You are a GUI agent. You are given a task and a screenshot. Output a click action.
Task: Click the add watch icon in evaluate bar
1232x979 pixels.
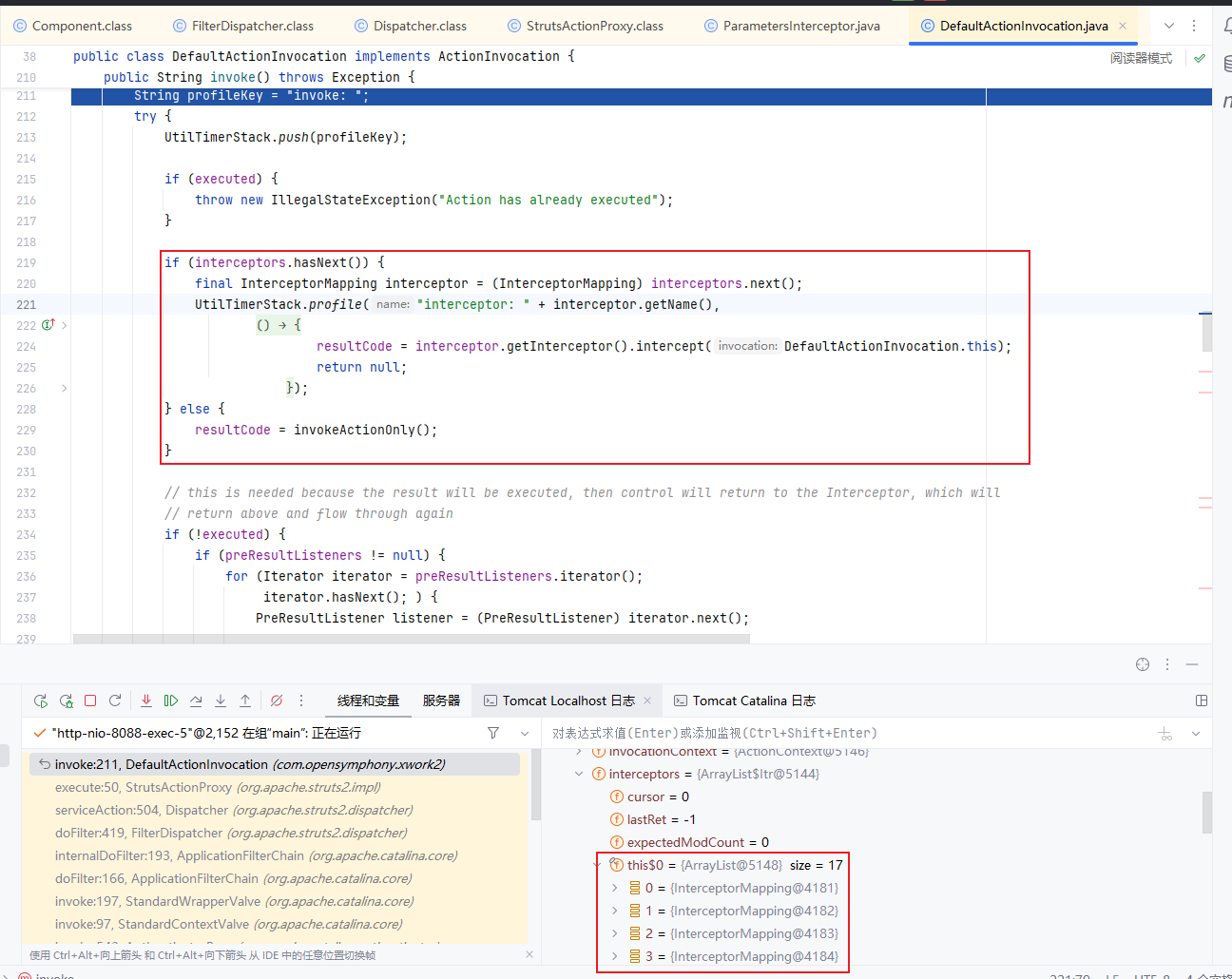pos(1165,733)
